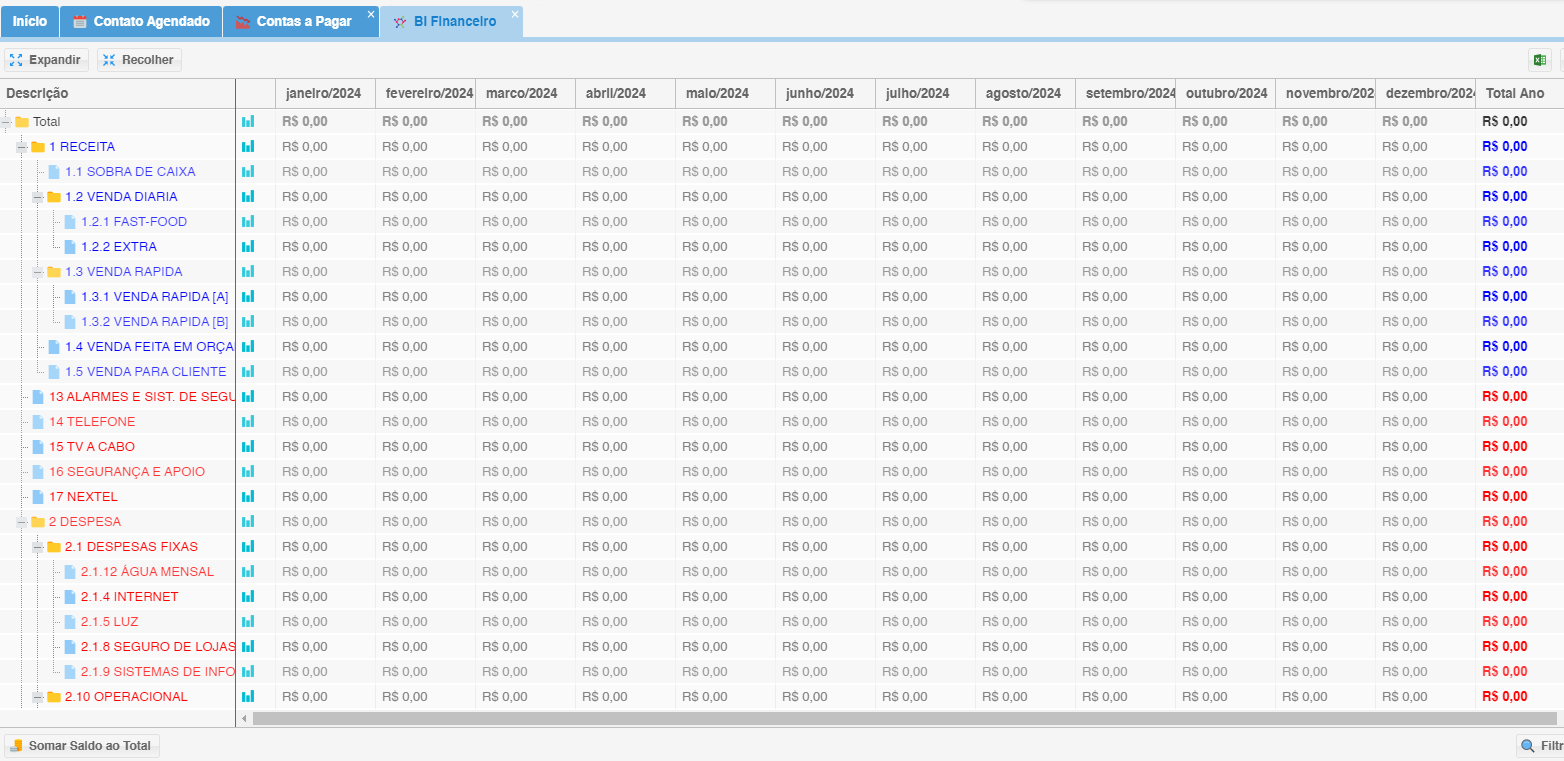This screenshot has height=761, width=1564.
Task: Select the 14 TELEFONE tree item
Action: (x=92, y=421)
